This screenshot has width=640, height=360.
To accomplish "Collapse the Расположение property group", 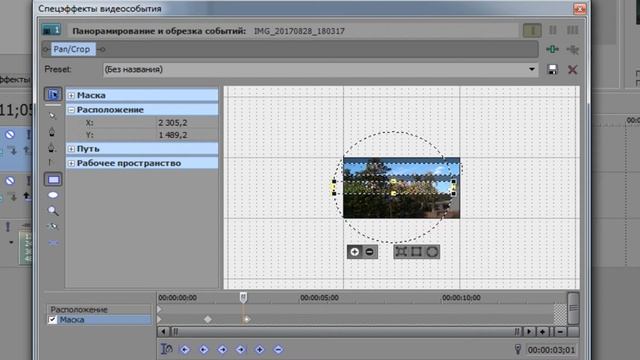I will pos(71,110).
